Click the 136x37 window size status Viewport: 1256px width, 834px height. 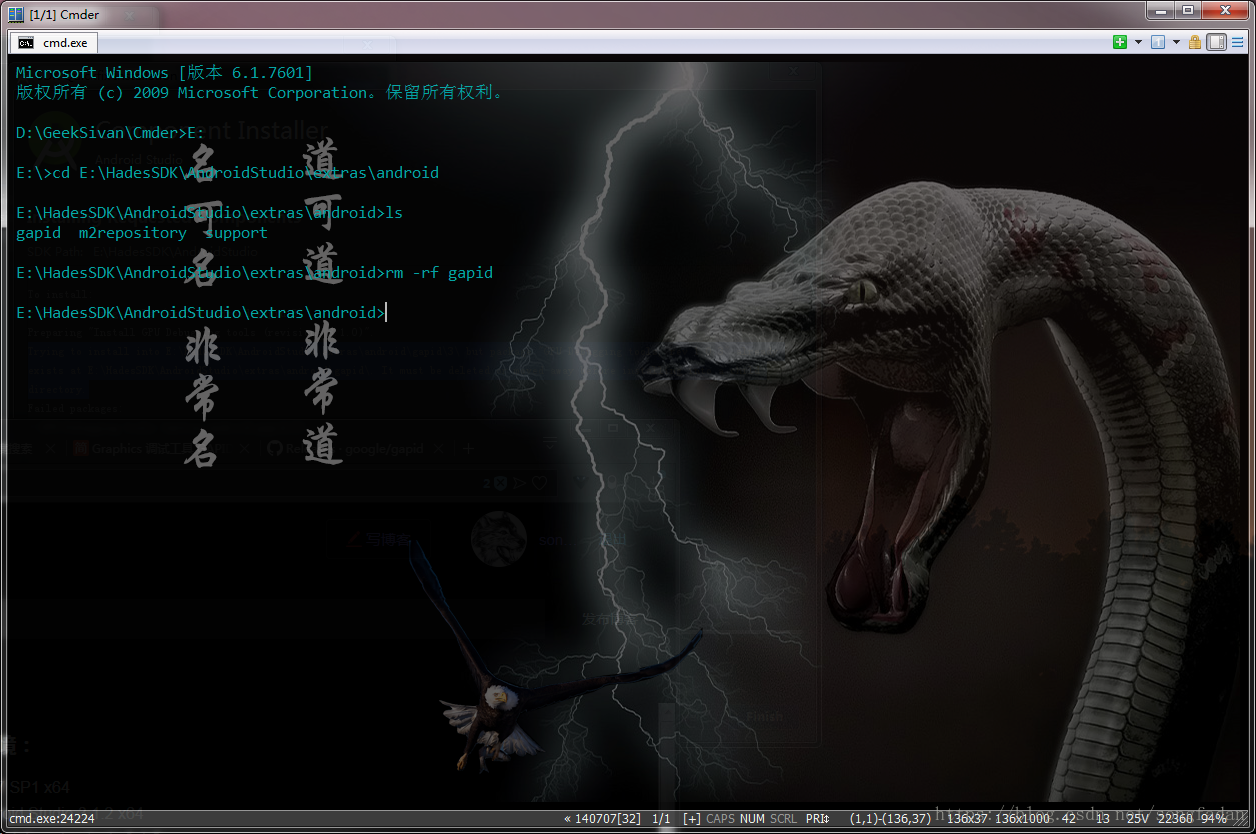click(x=967, y=819)
